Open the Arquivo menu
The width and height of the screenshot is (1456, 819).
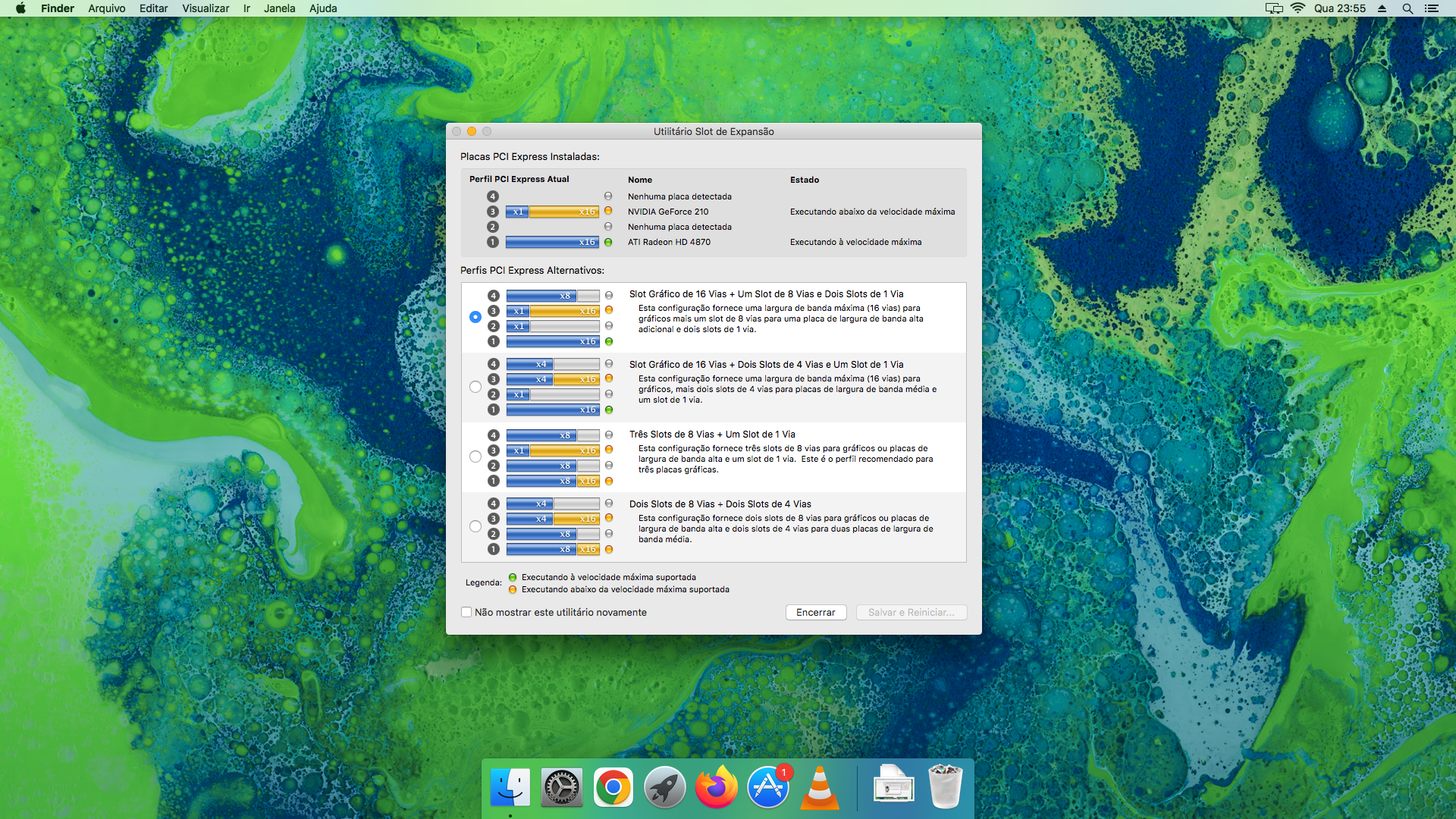pos(106,8)
